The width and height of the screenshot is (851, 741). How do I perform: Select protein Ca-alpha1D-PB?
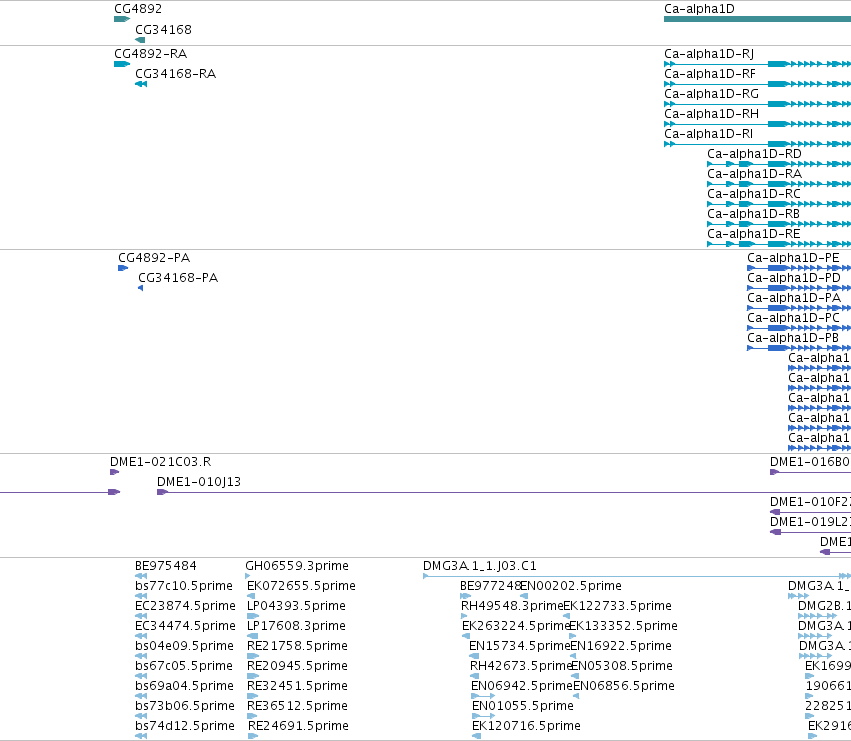point(793,338)
